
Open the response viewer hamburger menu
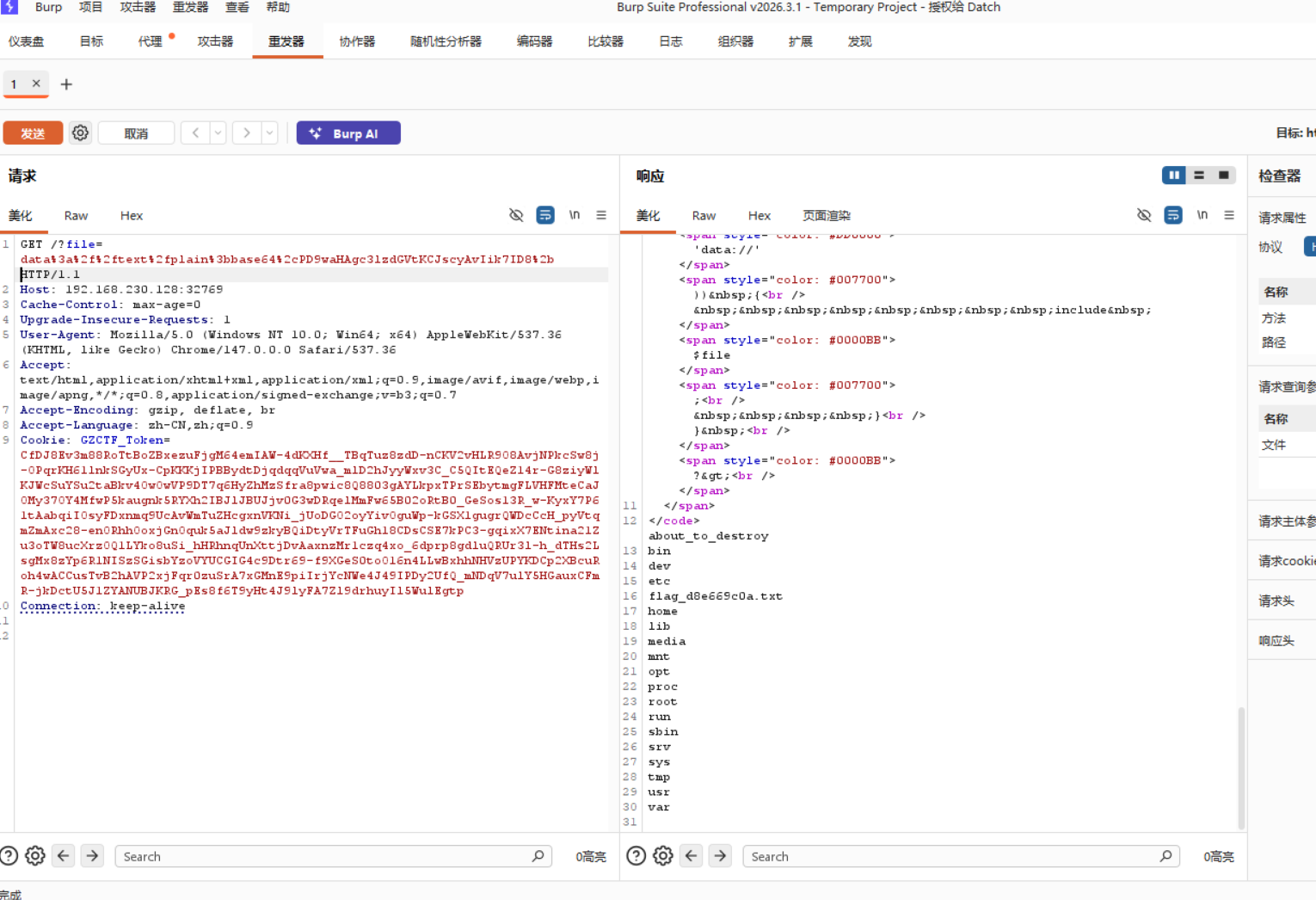coord(1229,215)
